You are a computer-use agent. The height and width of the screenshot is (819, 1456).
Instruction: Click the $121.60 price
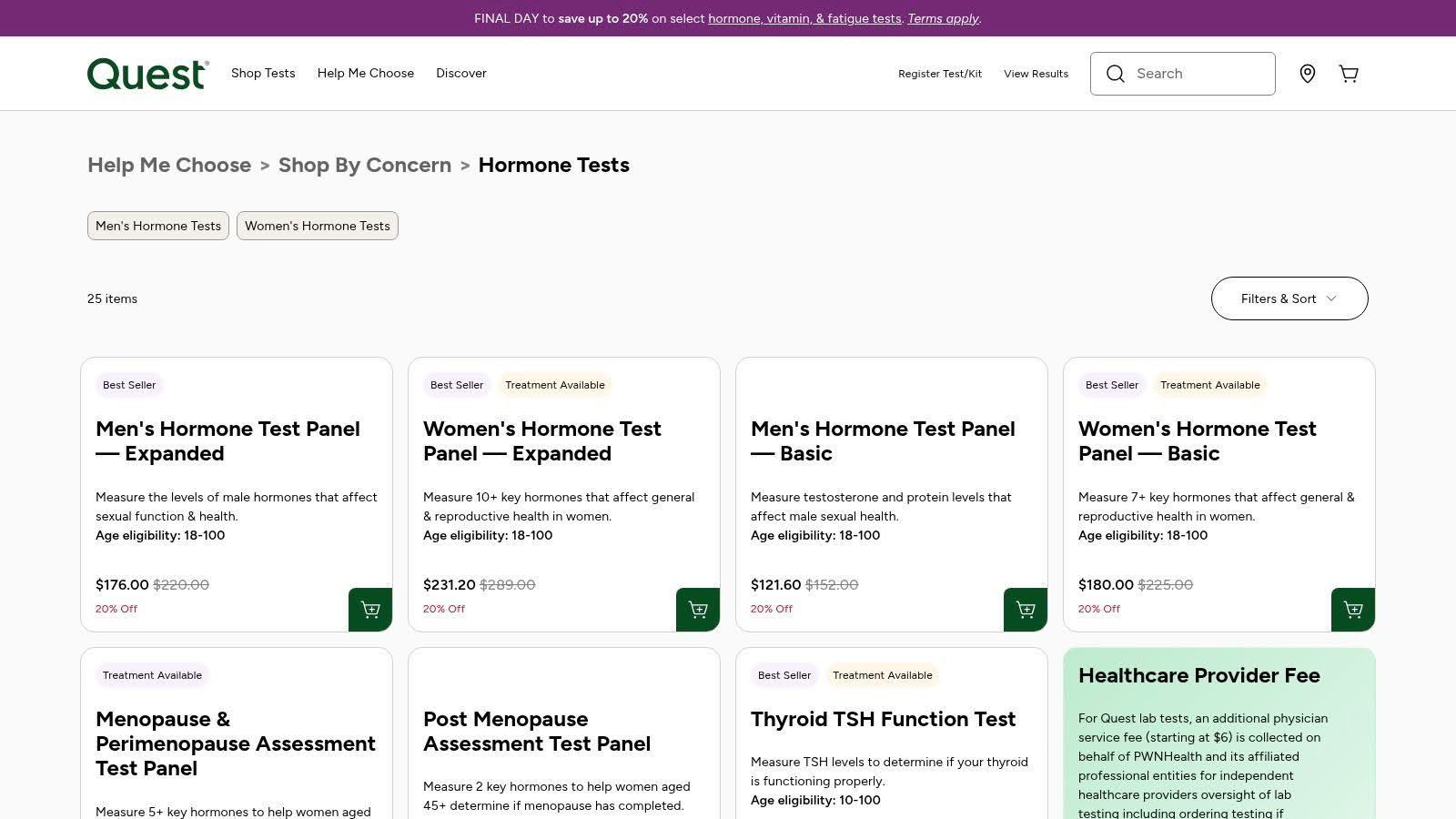(776, 585)
